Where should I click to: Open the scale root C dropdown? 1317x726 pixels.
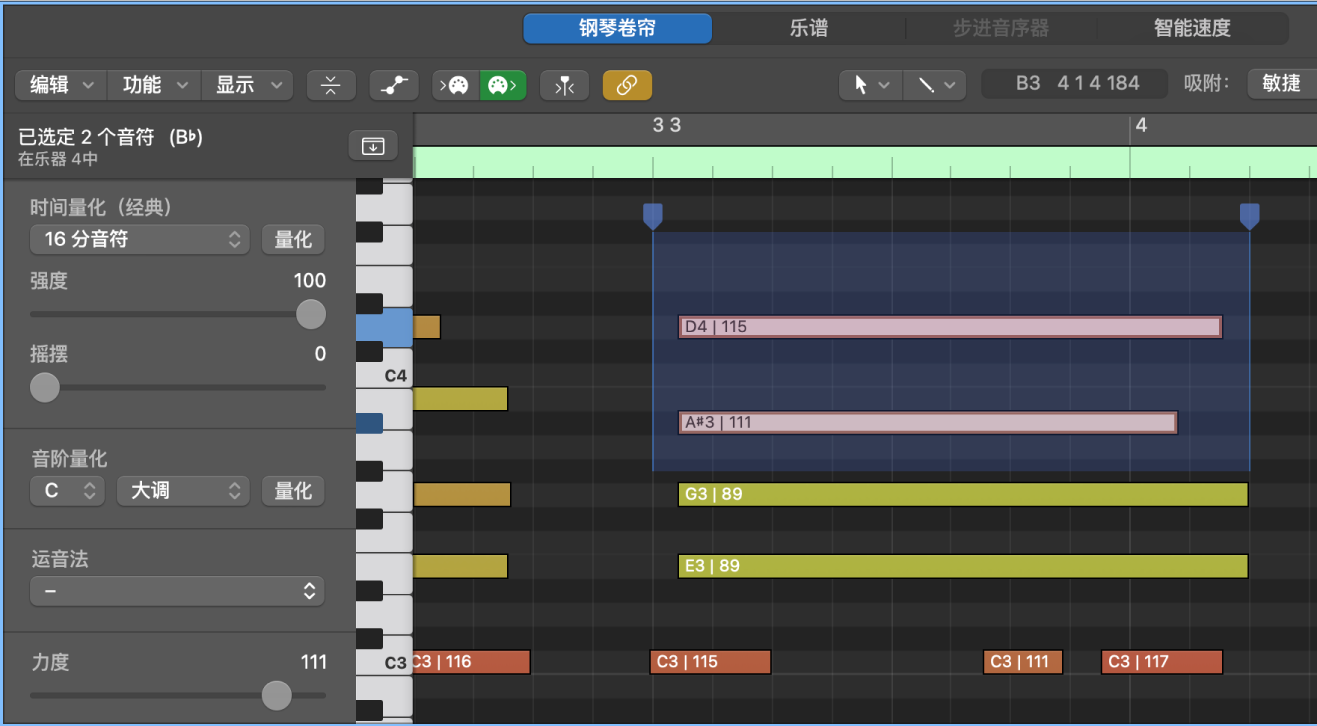(67, 491)
